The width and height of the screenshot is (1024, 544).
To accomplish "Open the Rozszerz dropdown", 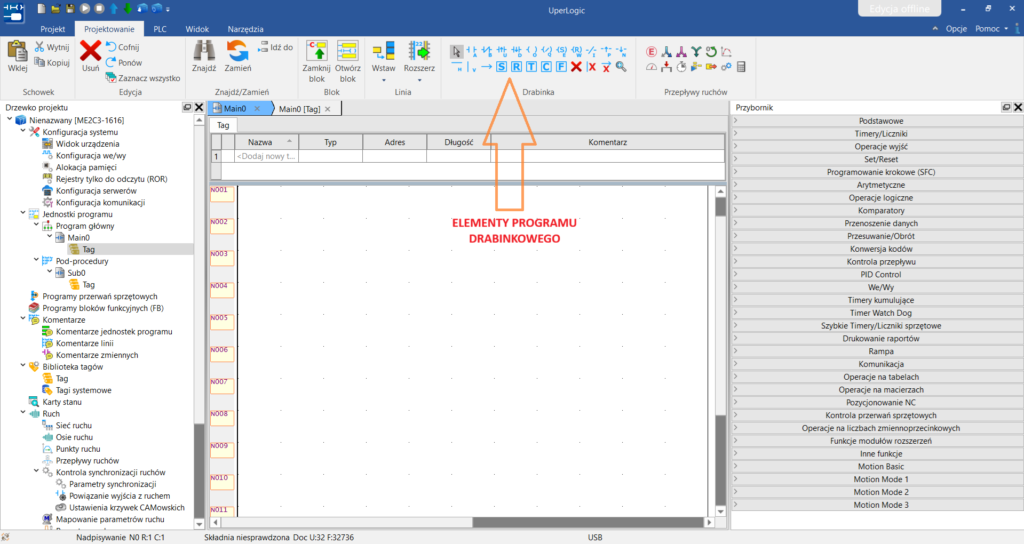I will (419, 80).
